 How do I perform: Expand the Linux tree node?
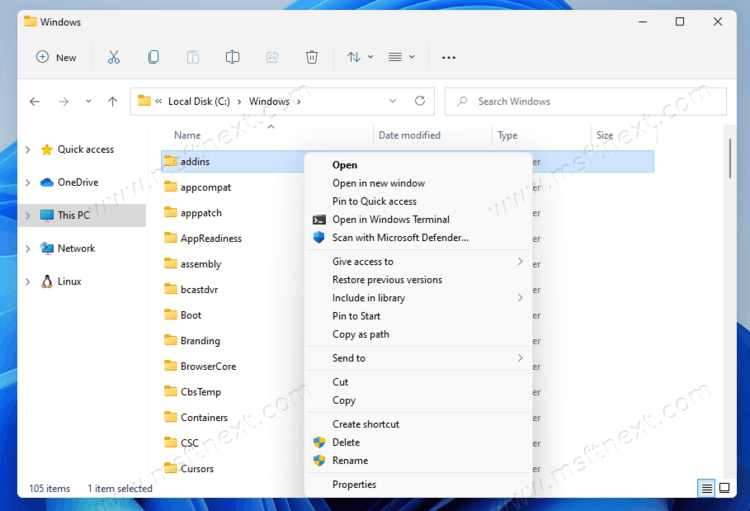coord(28,282)
